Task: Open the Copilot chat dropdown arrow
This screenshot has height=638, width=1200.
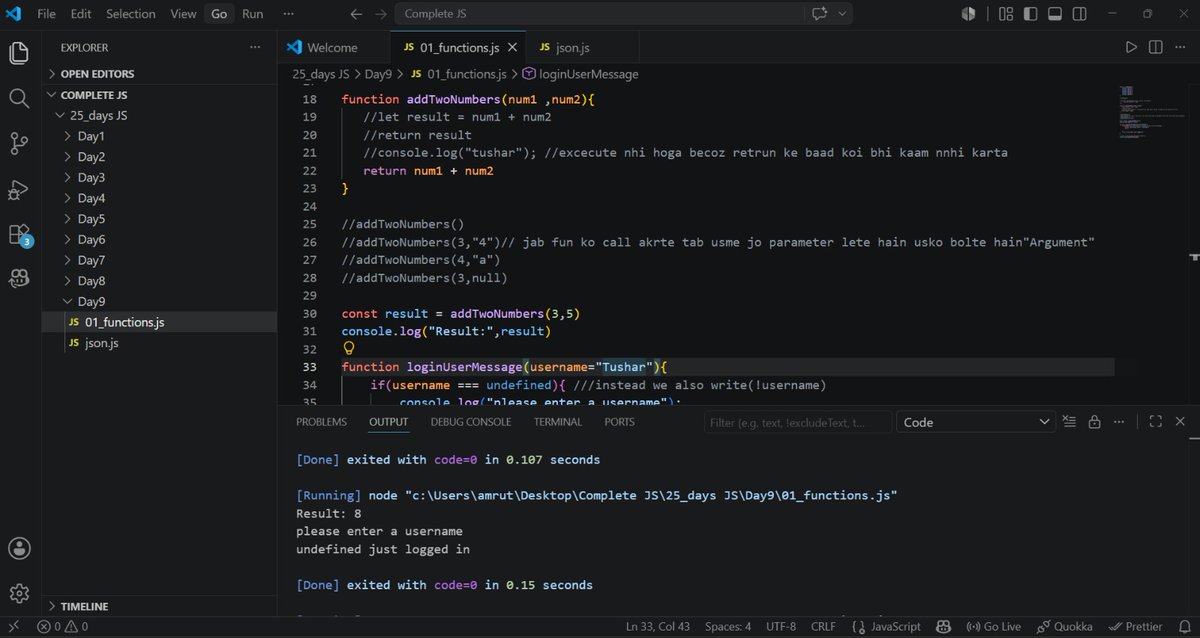Action: 843,14
